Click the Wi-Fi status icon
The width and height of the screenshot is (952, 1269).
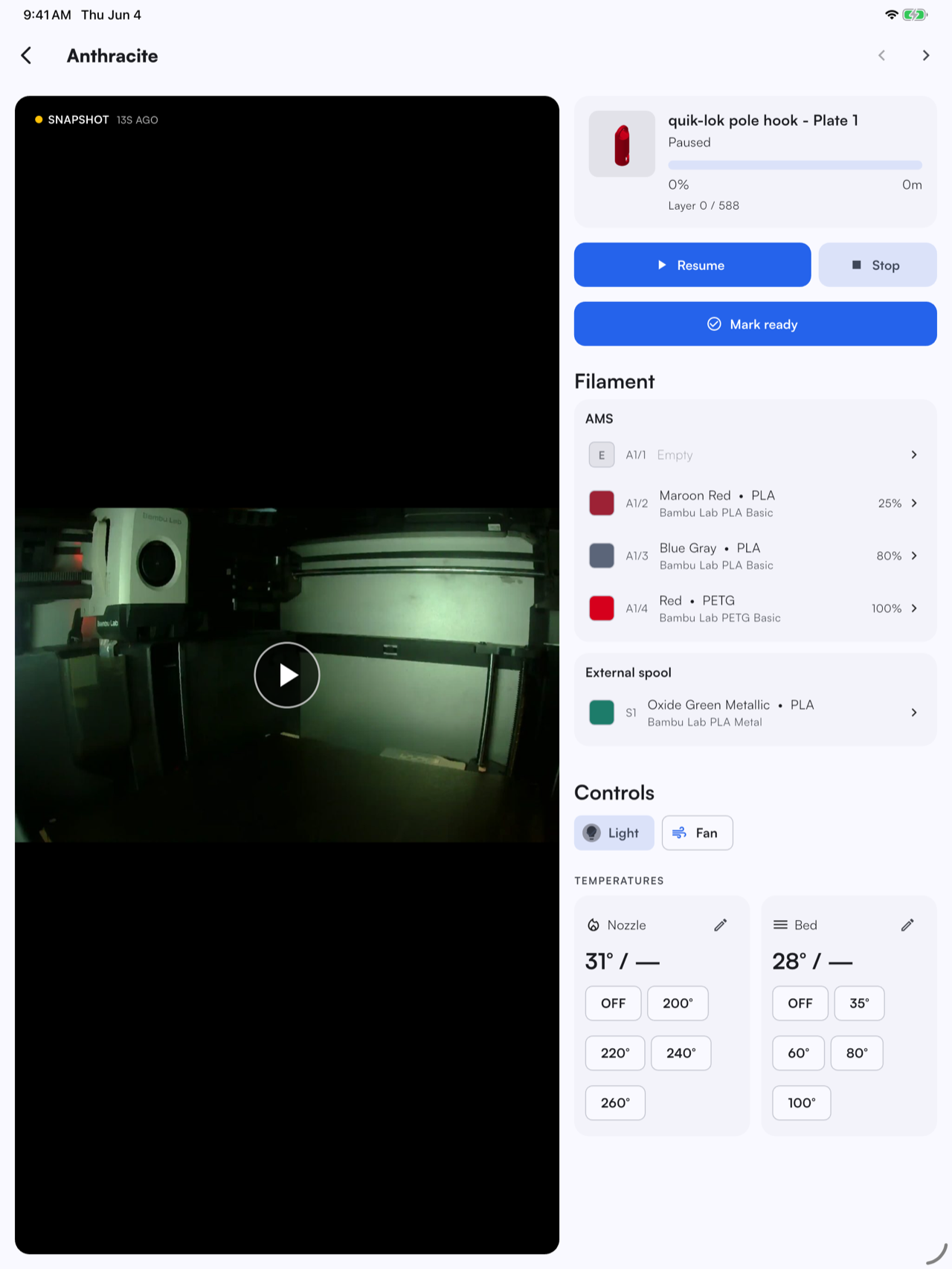(891, 15)
